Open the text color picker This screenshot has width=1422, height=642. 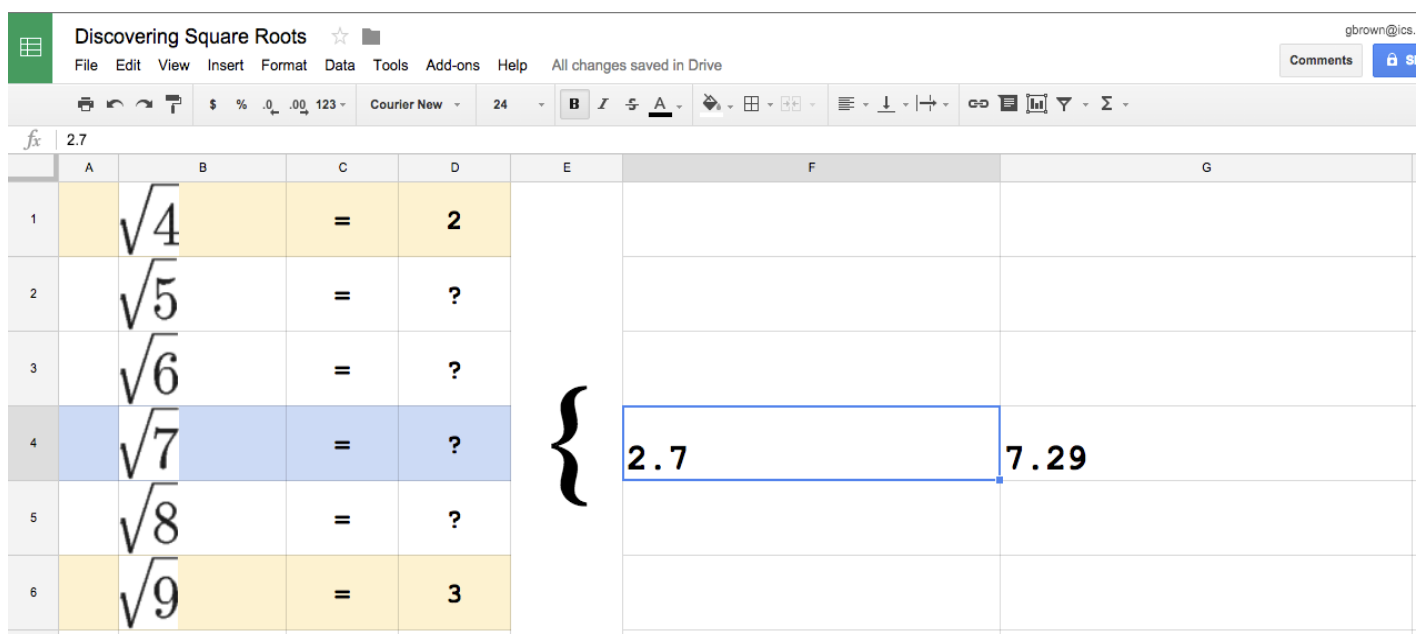click(662, 104)
